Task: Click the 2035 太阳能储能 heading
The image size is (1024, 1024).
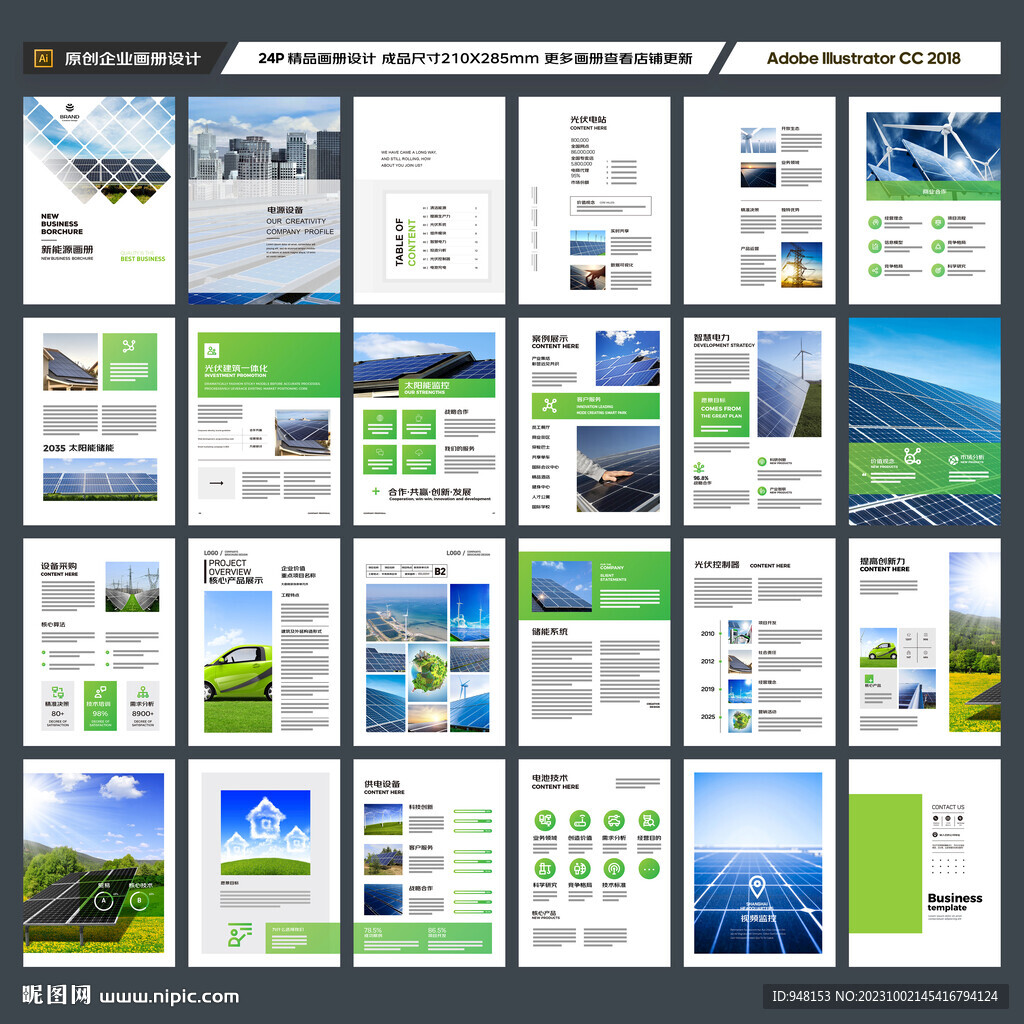Action: 78,448
